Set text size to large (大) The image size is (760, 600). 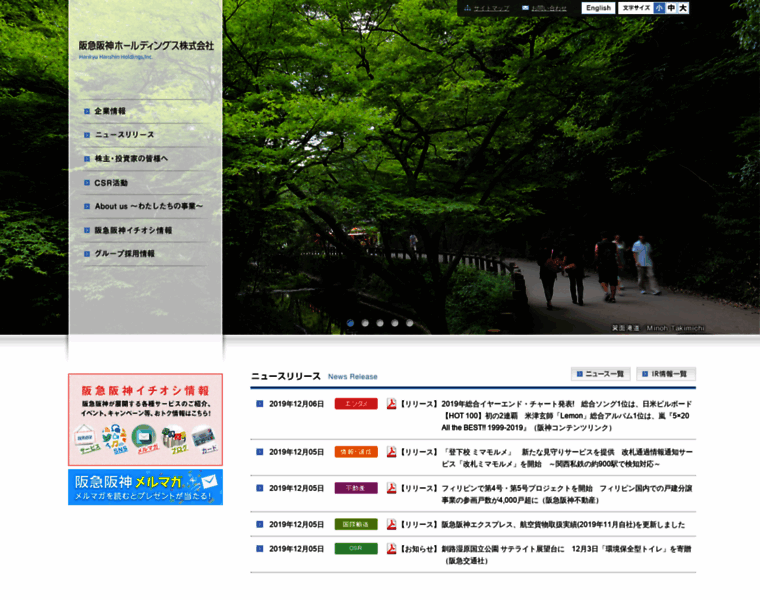[x=682, y=8]
